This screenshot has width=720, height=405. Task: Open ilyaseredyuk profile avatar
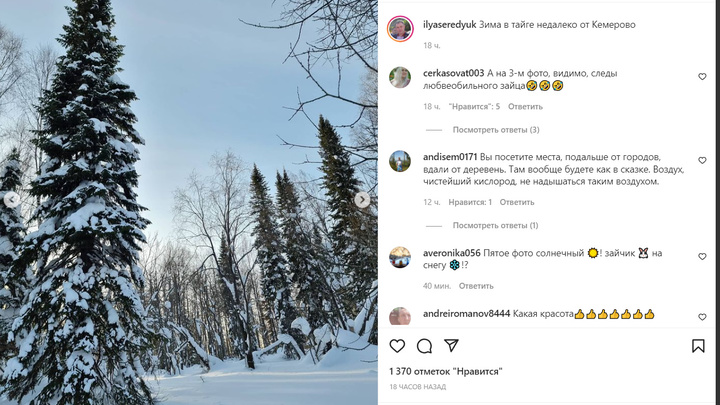click(x=400, y=29)
